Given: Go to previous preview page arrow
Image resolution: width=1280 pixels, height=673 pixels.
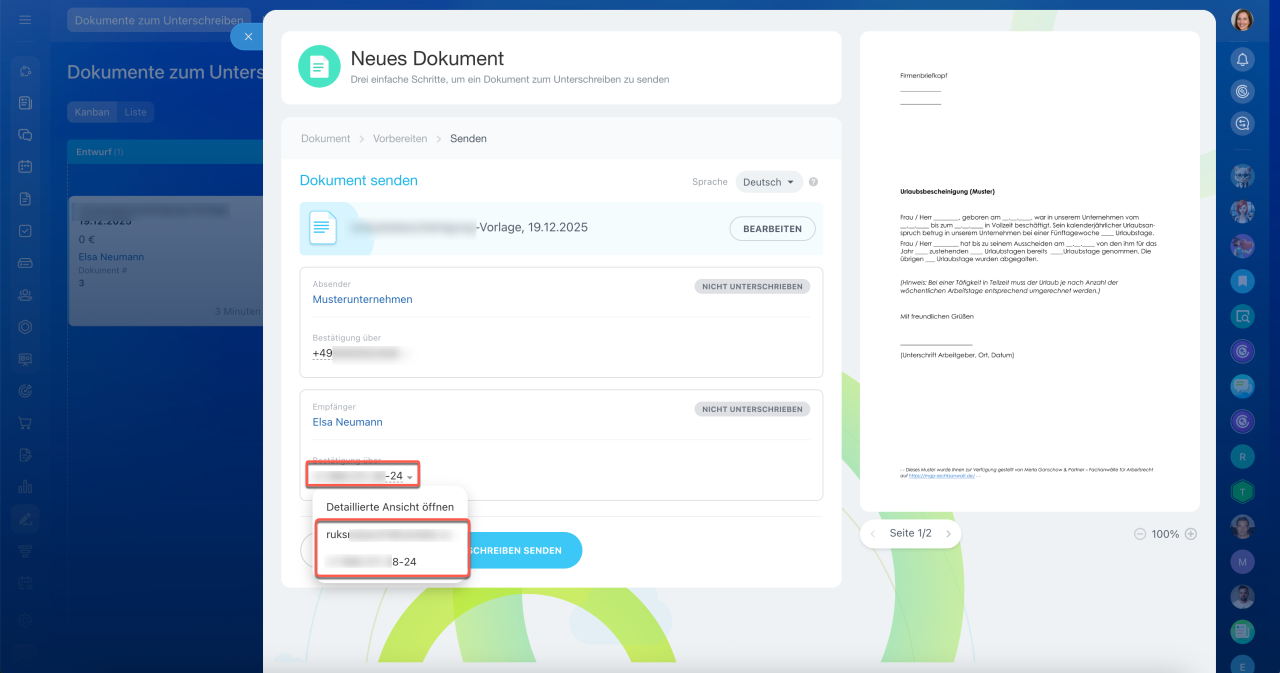Looking at the screenshot, I should [x=874, y=534].
